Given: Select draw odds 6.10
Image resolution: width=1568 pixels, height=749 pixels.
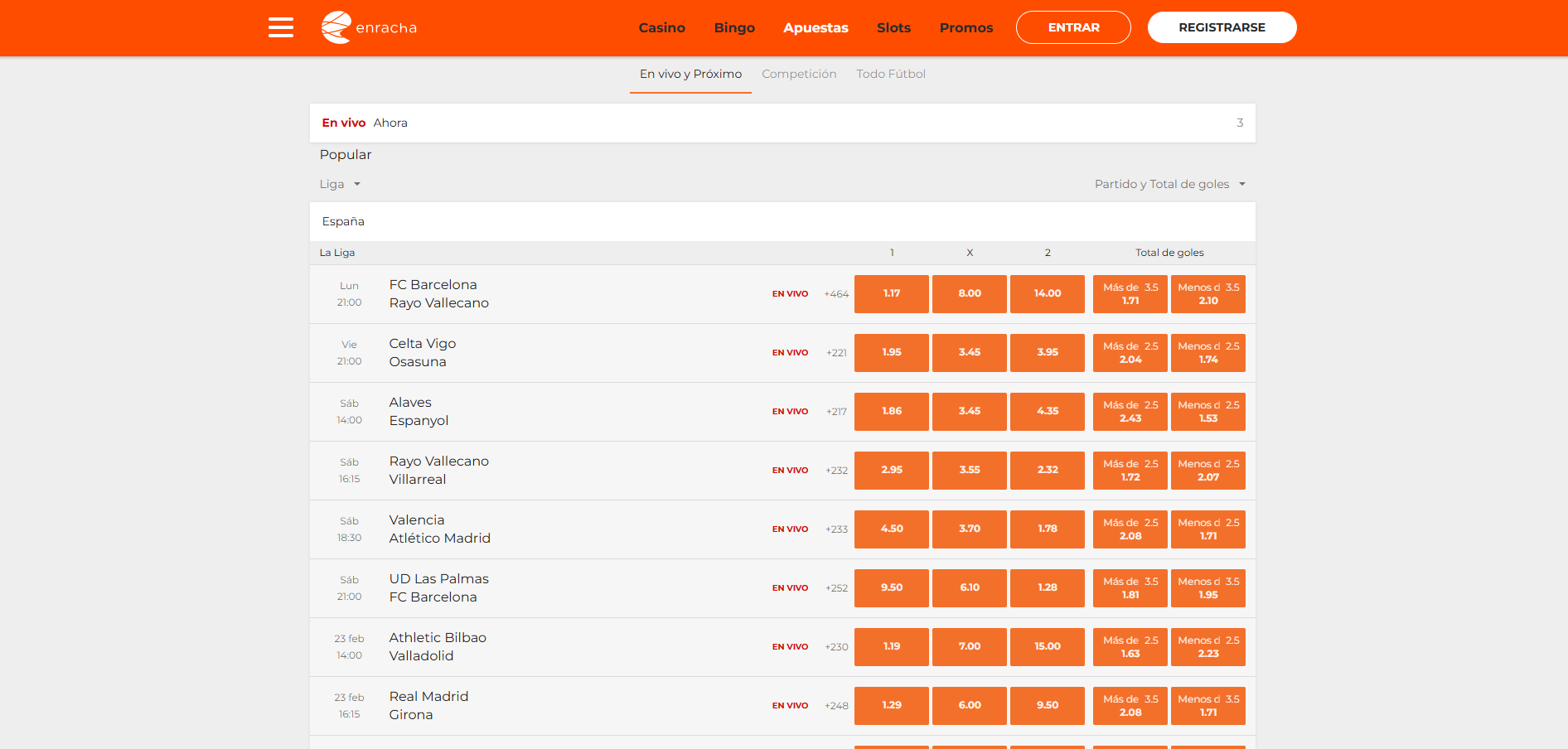Looking at the screenshot, I should pyautogui.click(x=970, y=588).
